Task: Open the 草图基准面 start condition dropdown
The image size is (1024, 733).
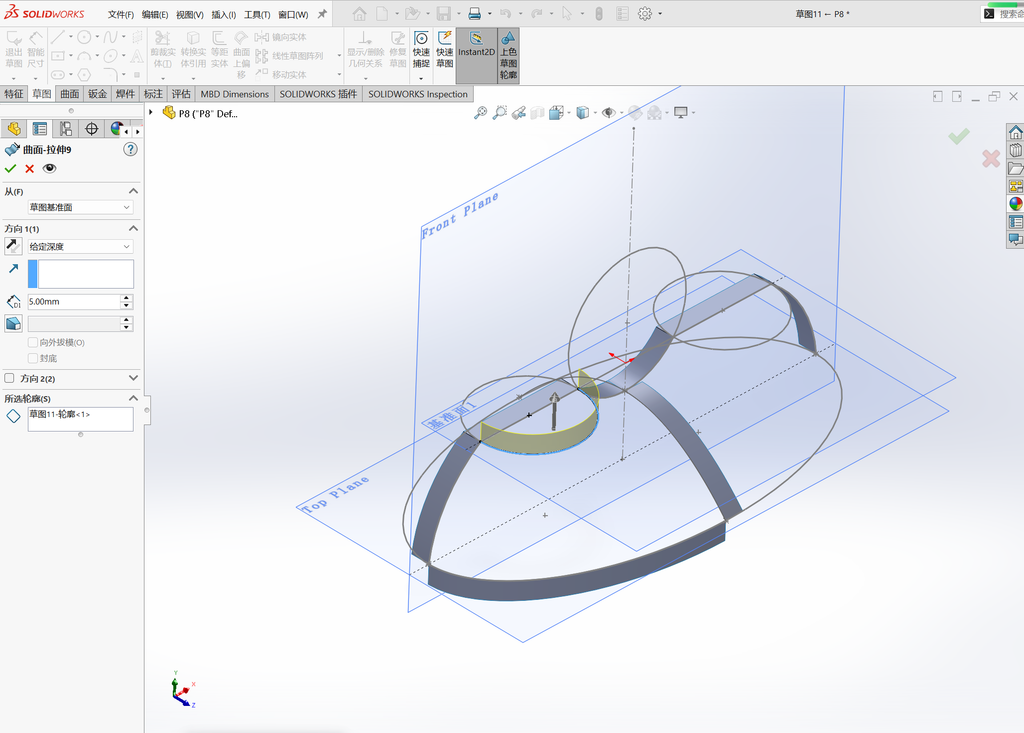Action: [80, 207]
